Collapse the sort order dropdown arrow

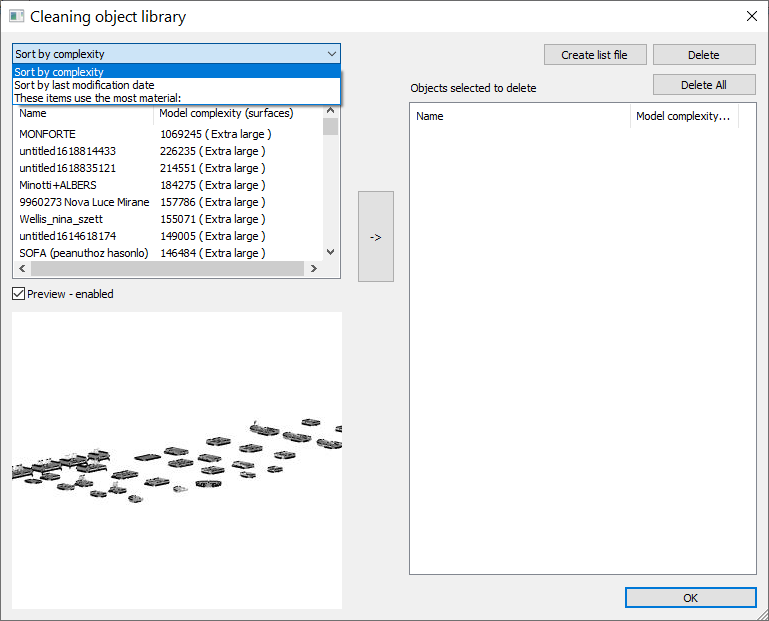tap(331, 54)
